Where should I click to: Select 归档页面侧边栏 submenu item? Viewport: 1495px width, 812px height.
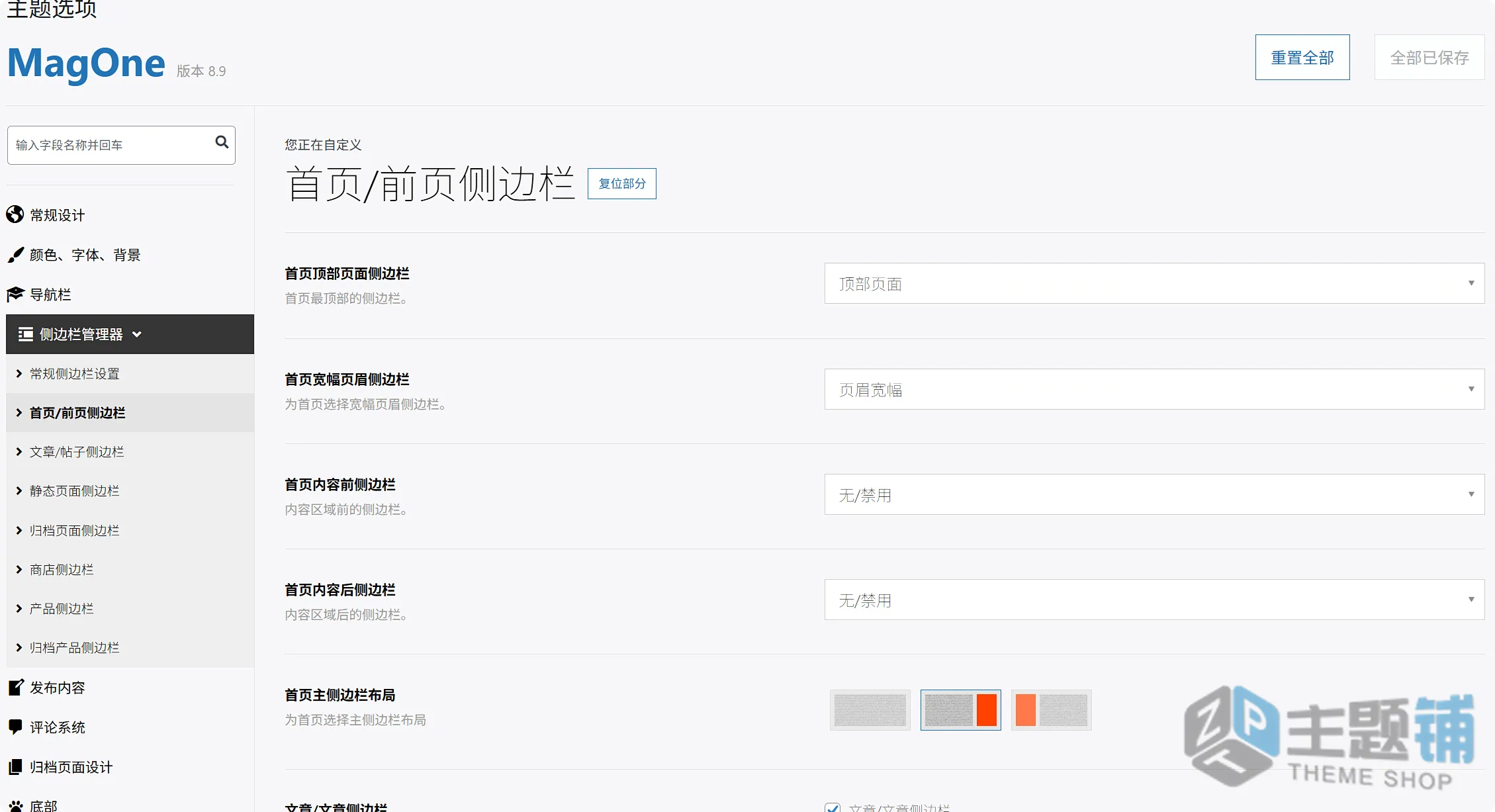click(130, 530)
